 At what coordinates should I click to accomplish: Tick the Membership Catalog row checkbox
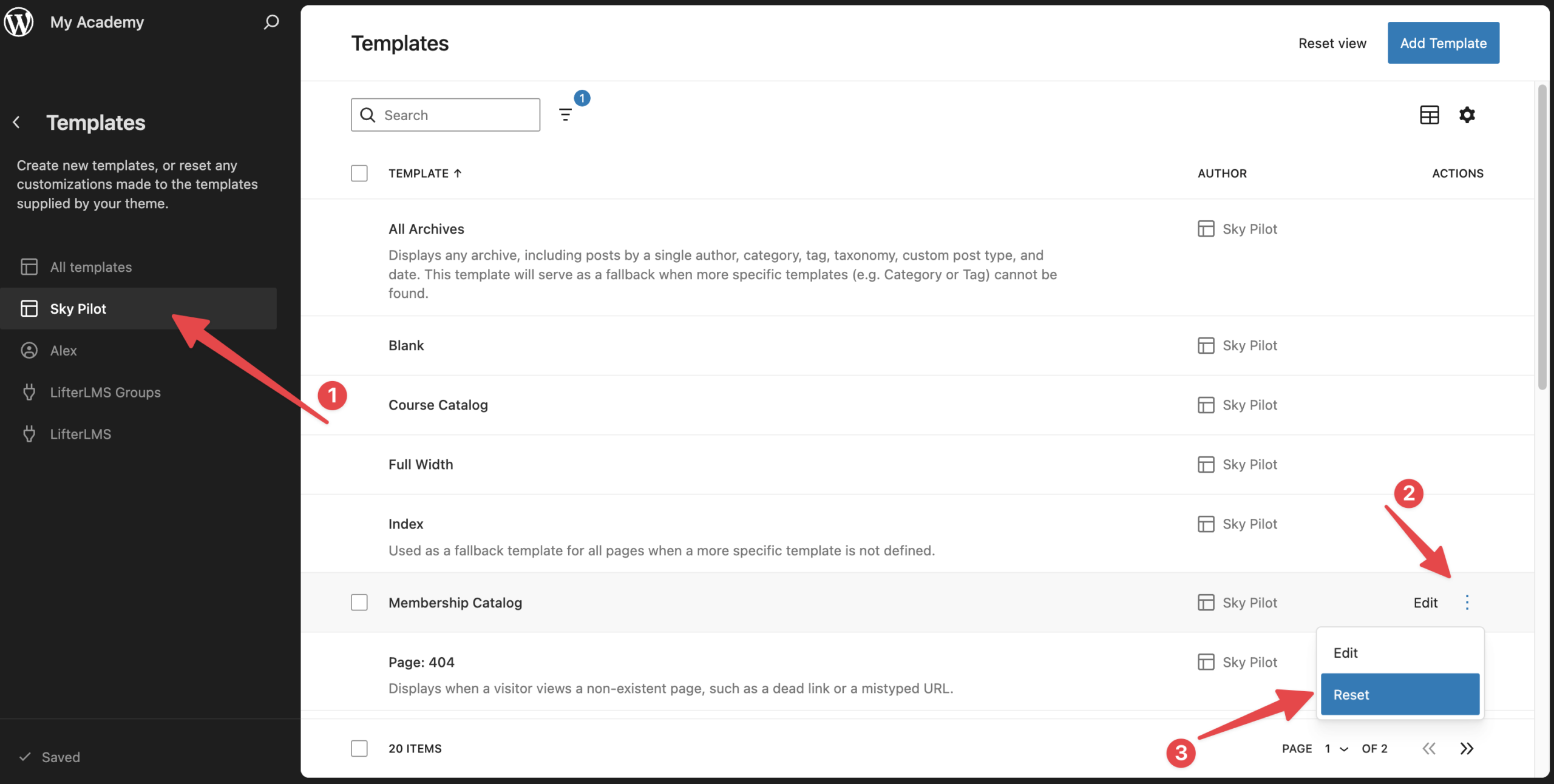359,602
